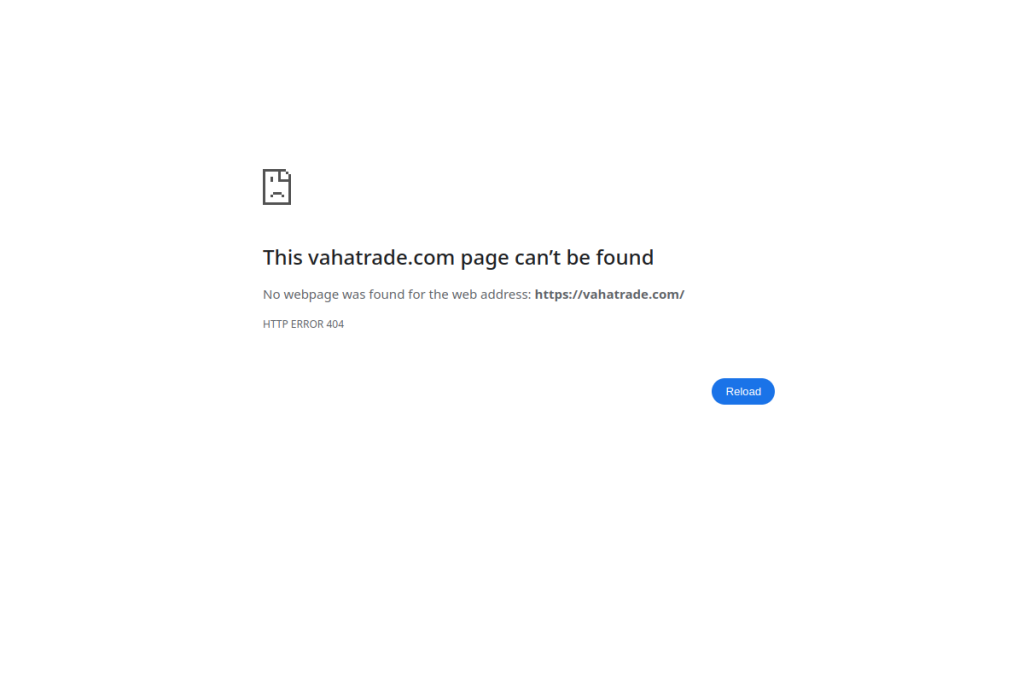
Task: Click "vahatrade.com" in the heading
Action: point(381,257)
